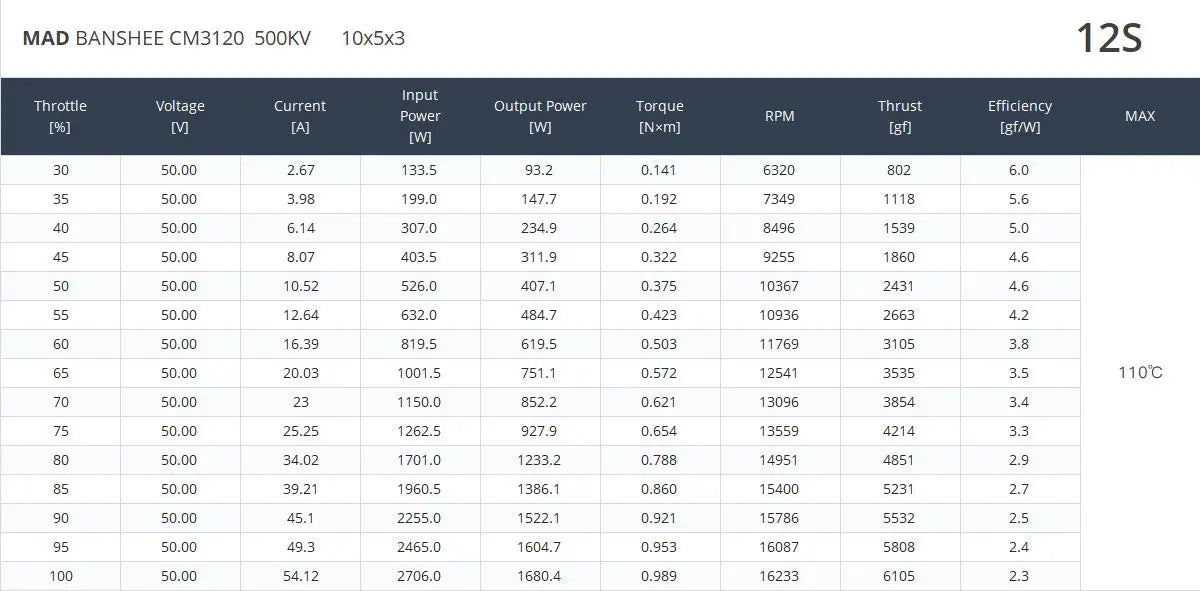Click the Output Power [W] header
The width and height of the screenshot is (1200, 591).
(x=540, y=116)
